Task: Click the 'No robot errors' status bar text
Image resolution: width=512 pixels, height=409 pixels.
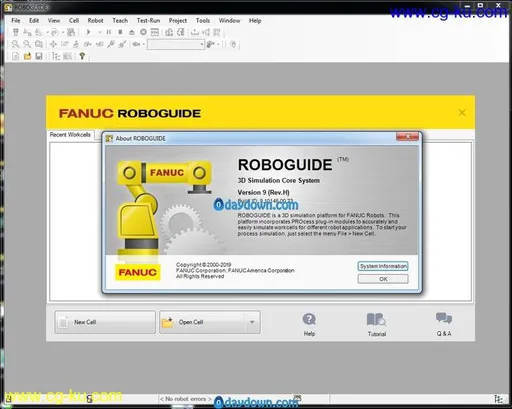Action: (186, 399)
